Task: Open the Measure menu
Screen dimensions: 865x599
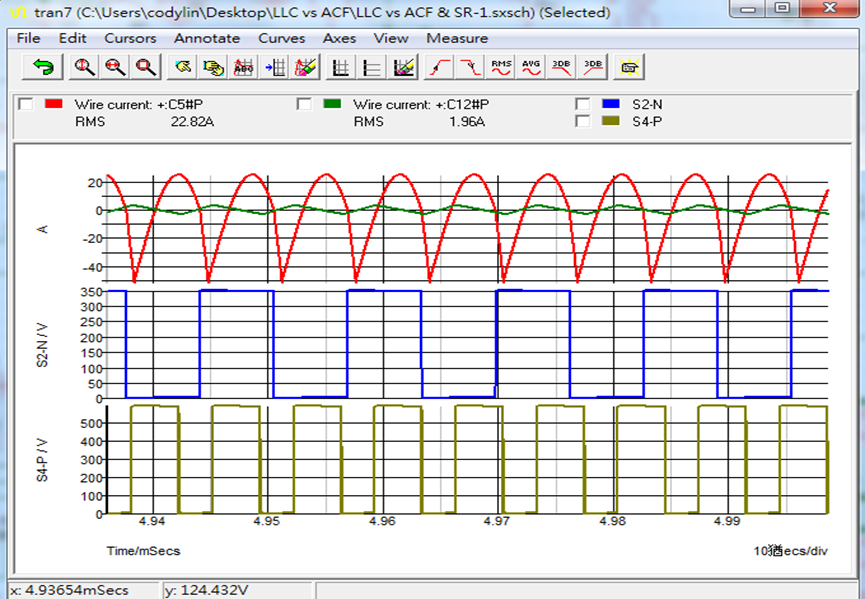Action: click(457, 38)
